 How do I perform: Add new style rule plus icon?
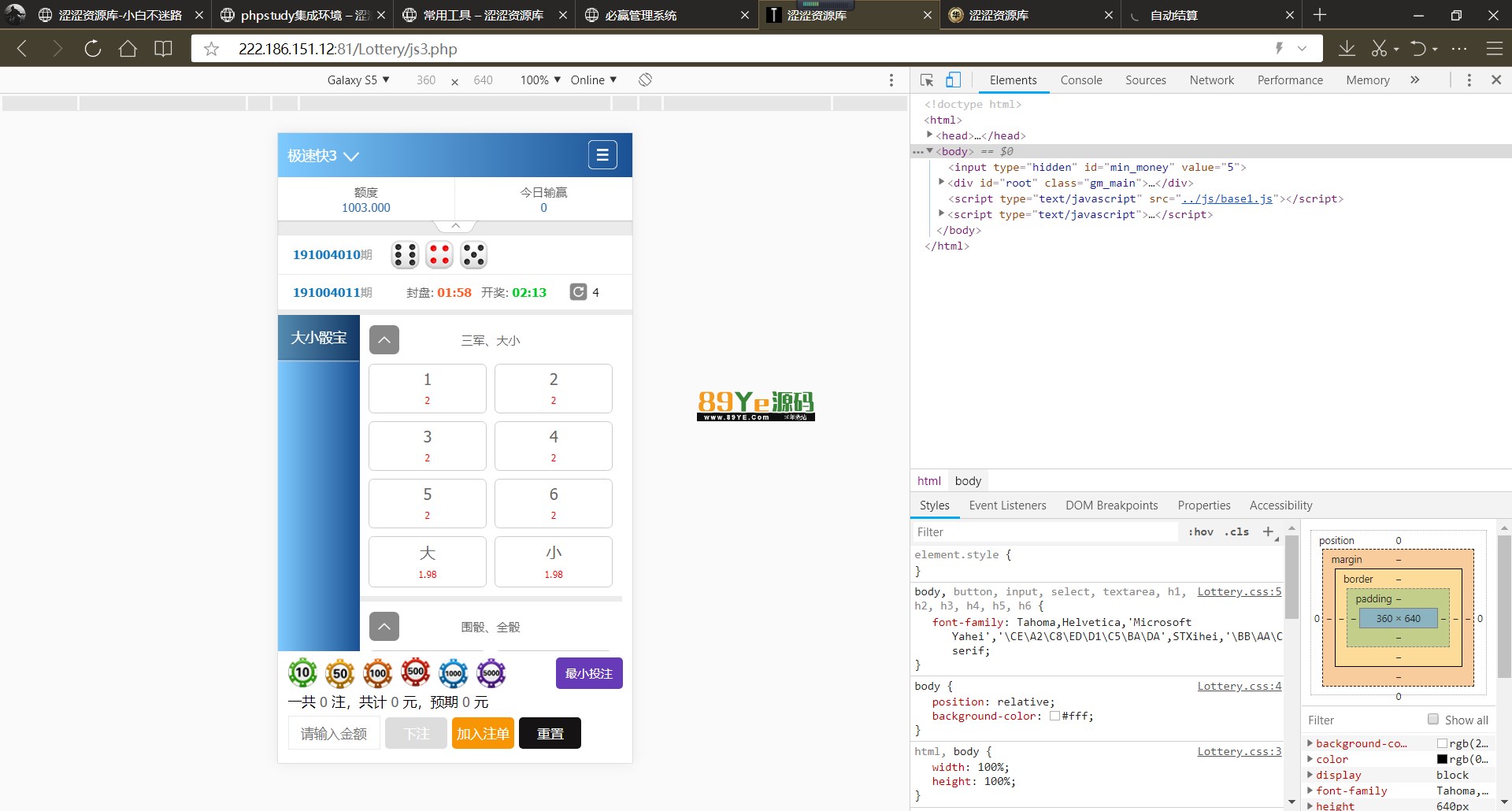[1269, 531]
